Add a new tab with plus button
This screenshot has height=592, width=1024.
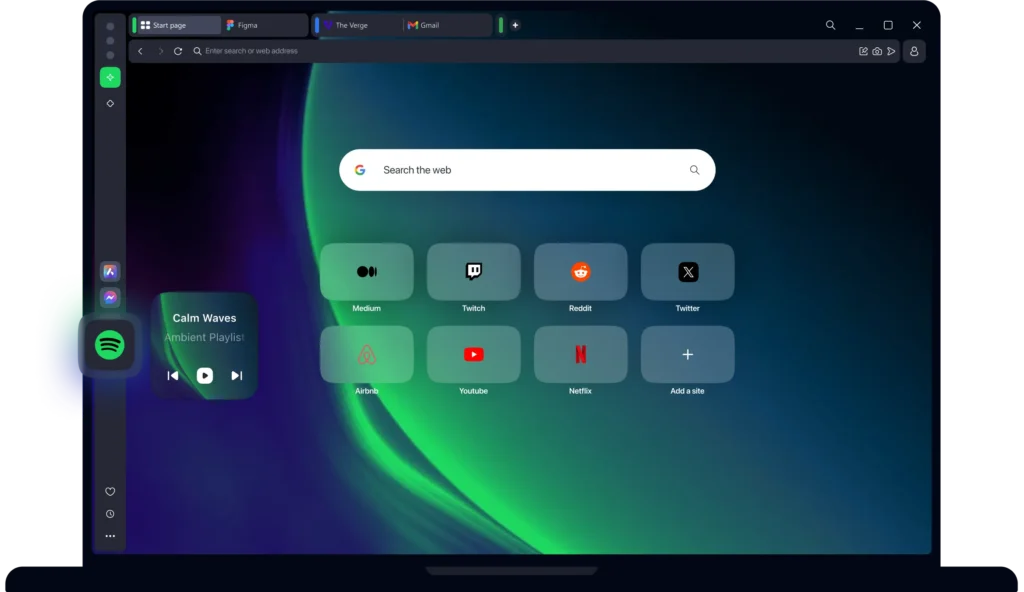[515, 25]
